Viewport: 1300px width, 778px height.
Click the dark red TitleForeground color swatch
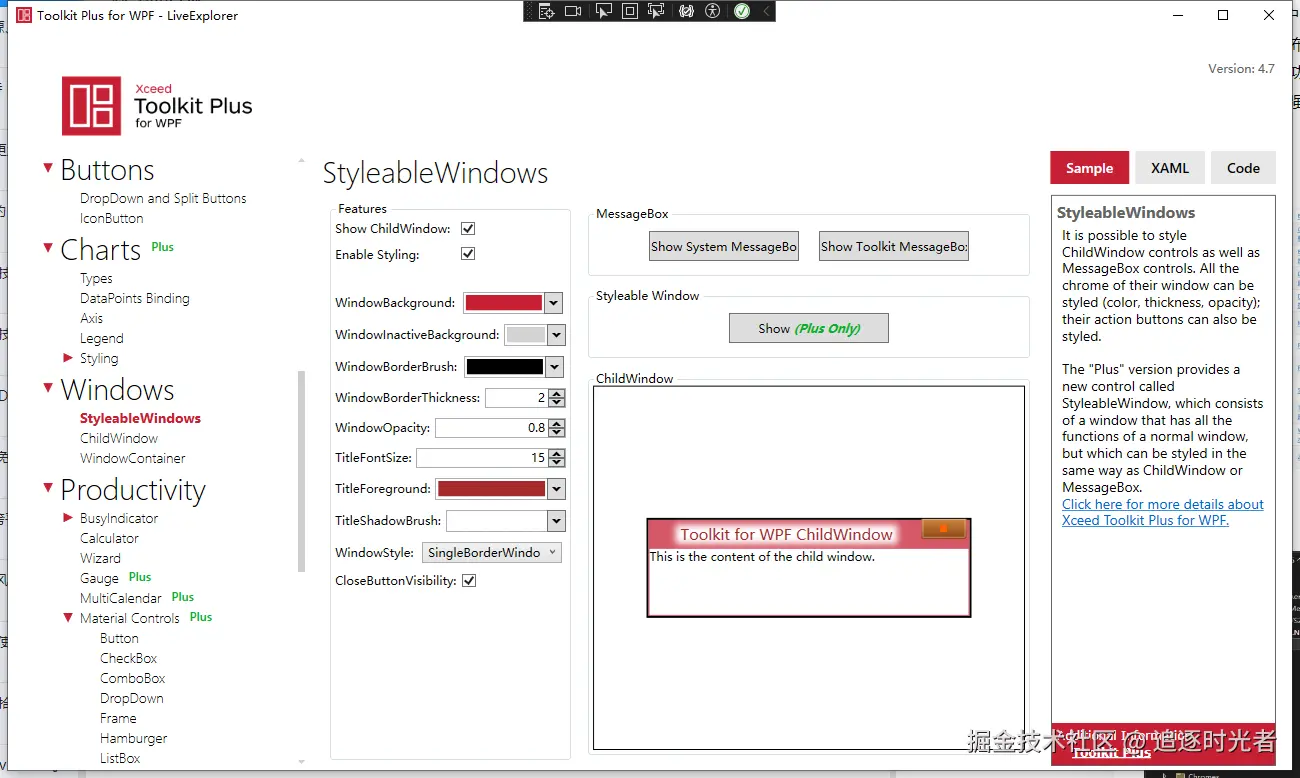tap(492, 489)
